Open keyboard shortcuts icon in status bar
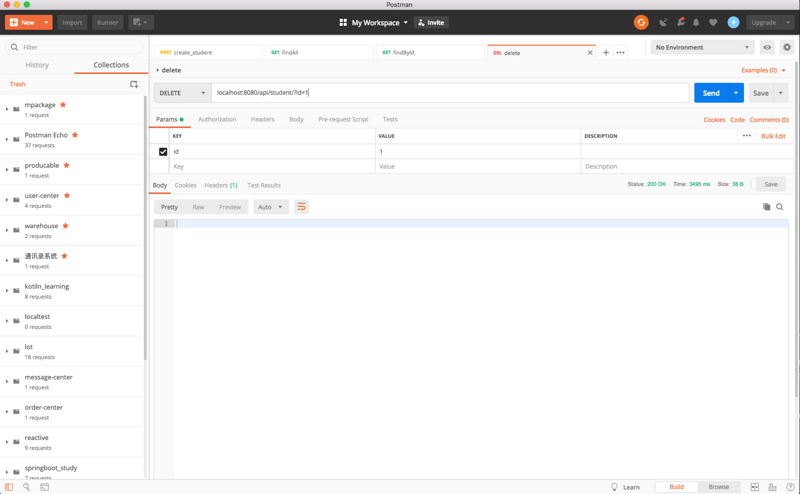The image size is (800, 494). [772, 487]
